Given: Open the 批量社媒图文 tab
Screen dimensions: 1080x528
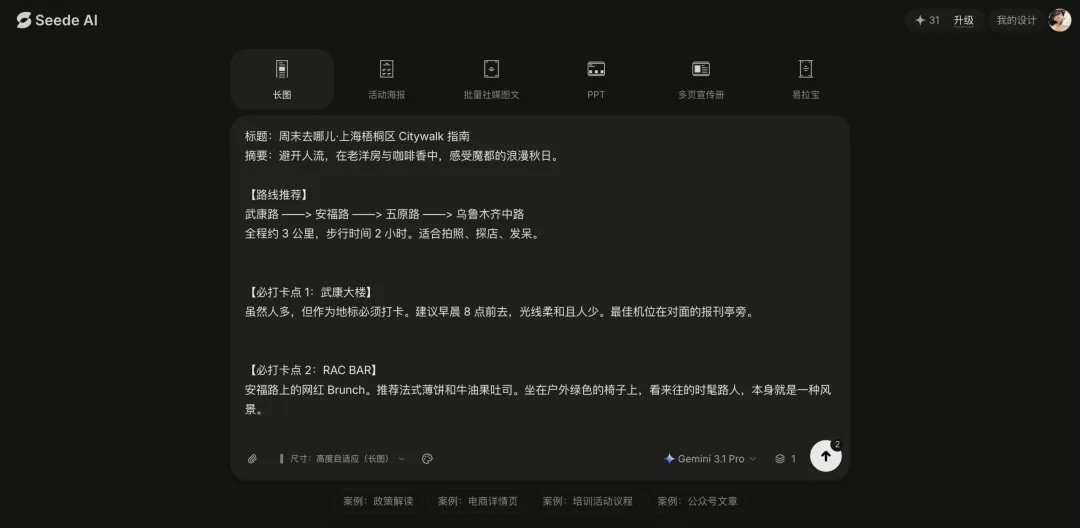Looking at the screenshot, I should 491,79.
